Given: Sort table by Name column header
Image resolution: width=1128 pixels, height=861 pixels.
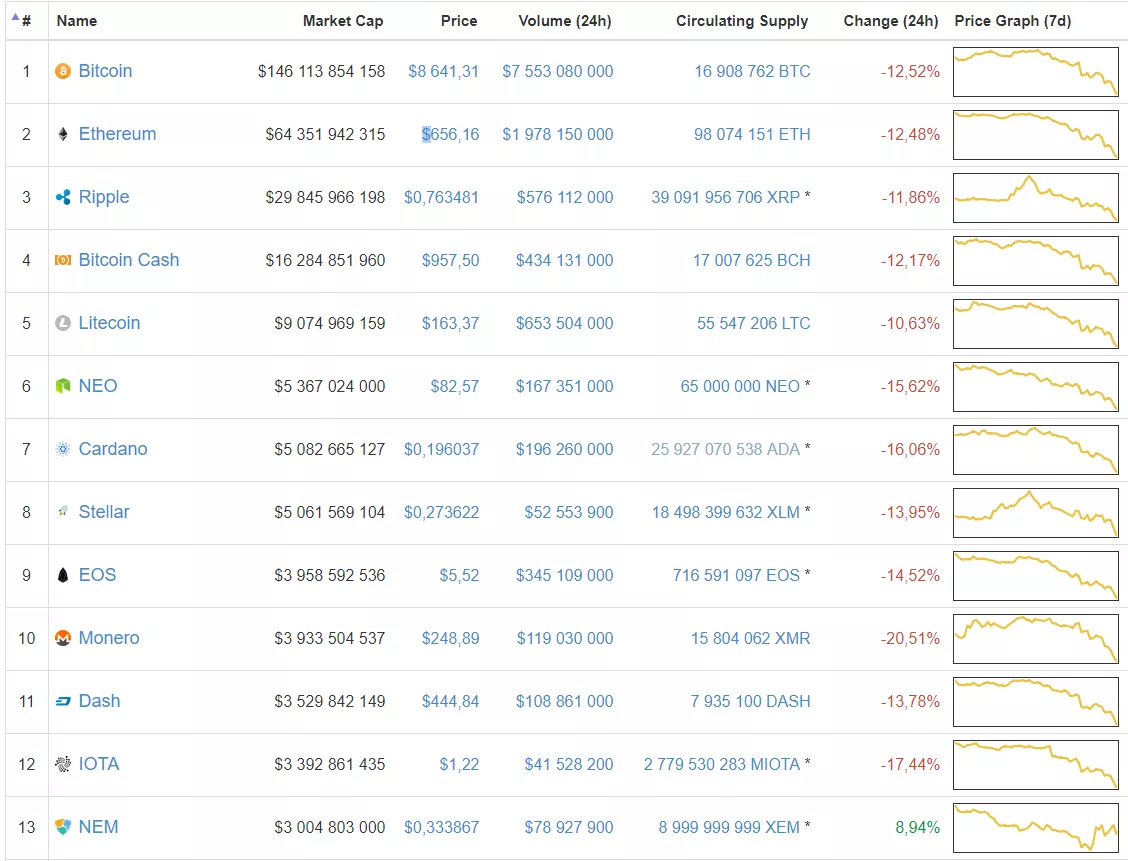Looking at the screenshot, I should click(x=77, y=21).
